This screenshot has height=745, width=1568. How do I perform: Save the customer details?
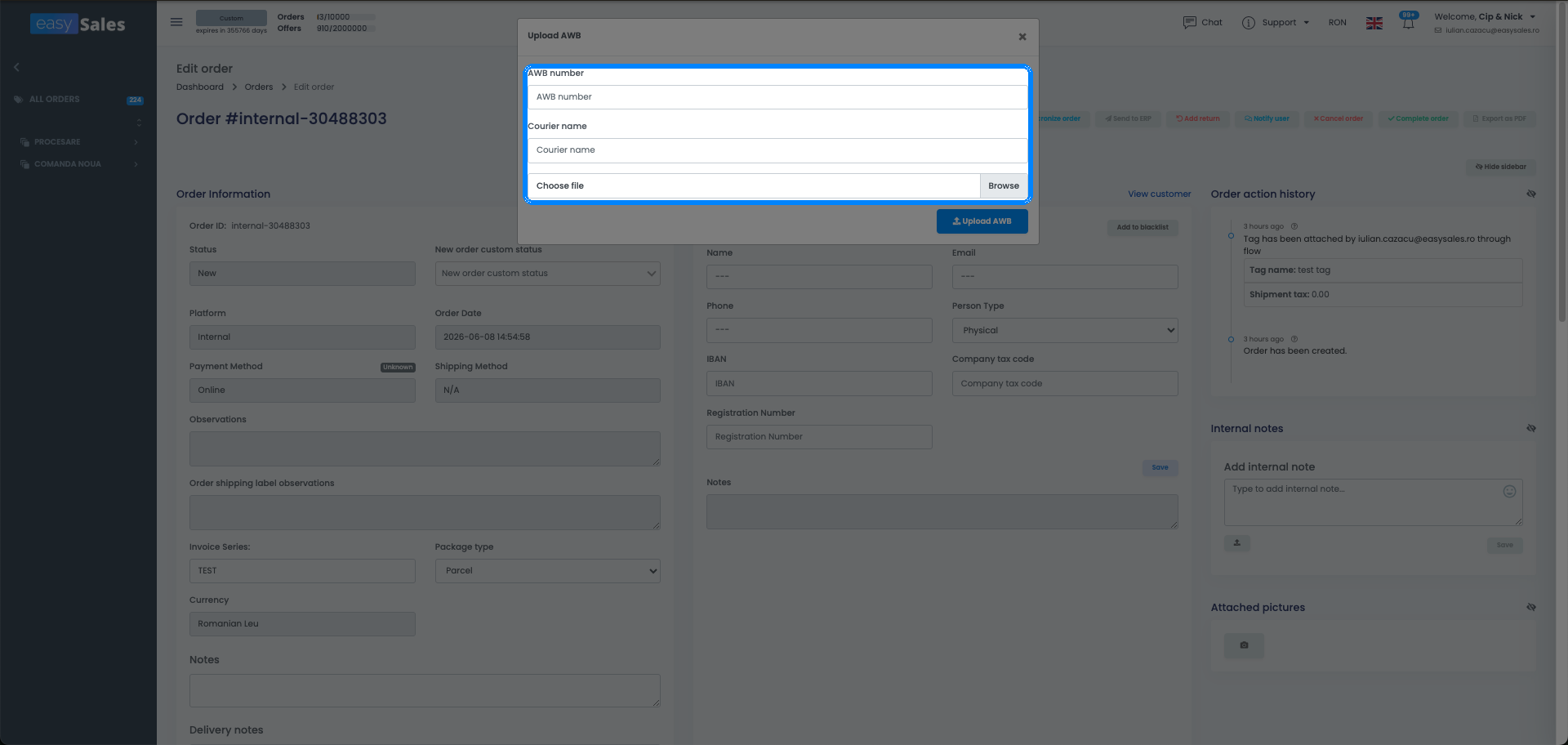pyautogui.click(x=1160, y=468)
